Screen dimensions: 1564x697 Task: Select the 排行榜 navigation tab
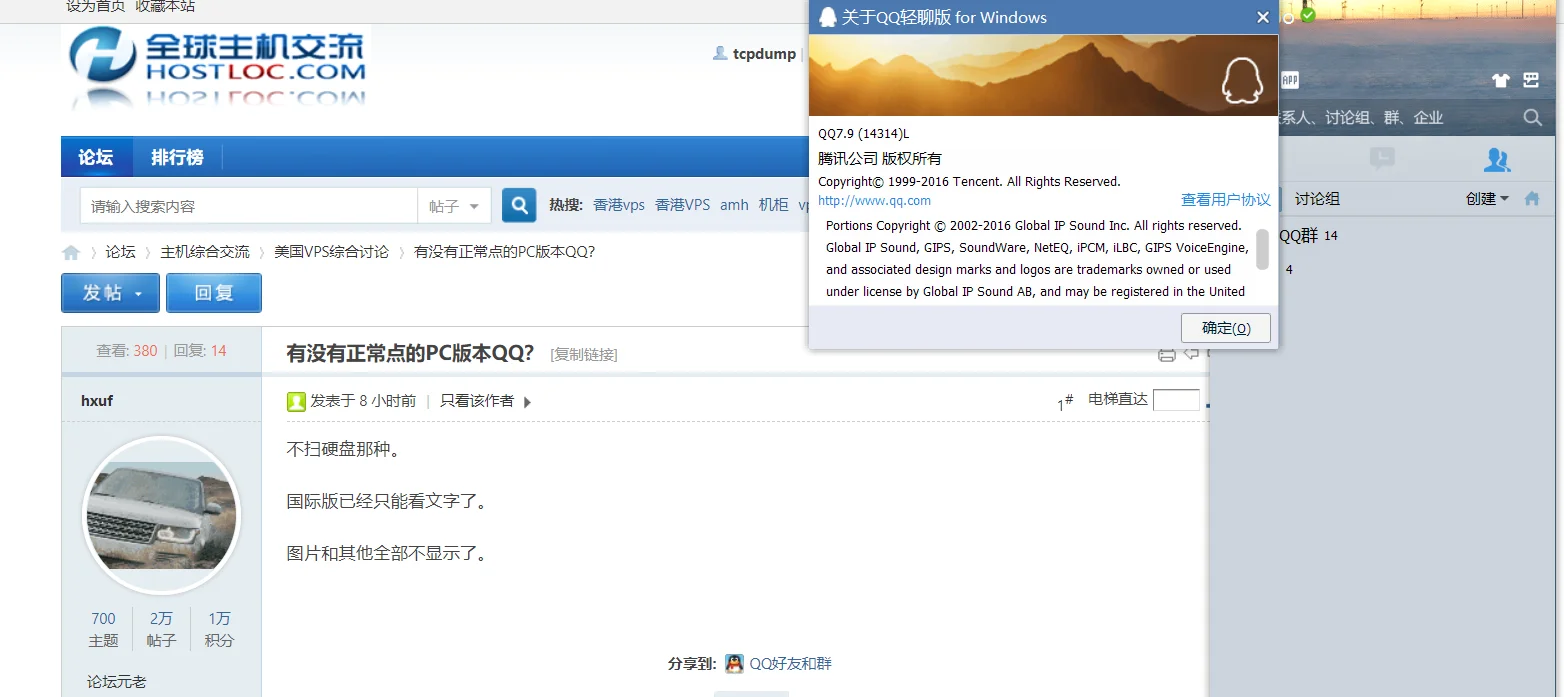point(177,157)
